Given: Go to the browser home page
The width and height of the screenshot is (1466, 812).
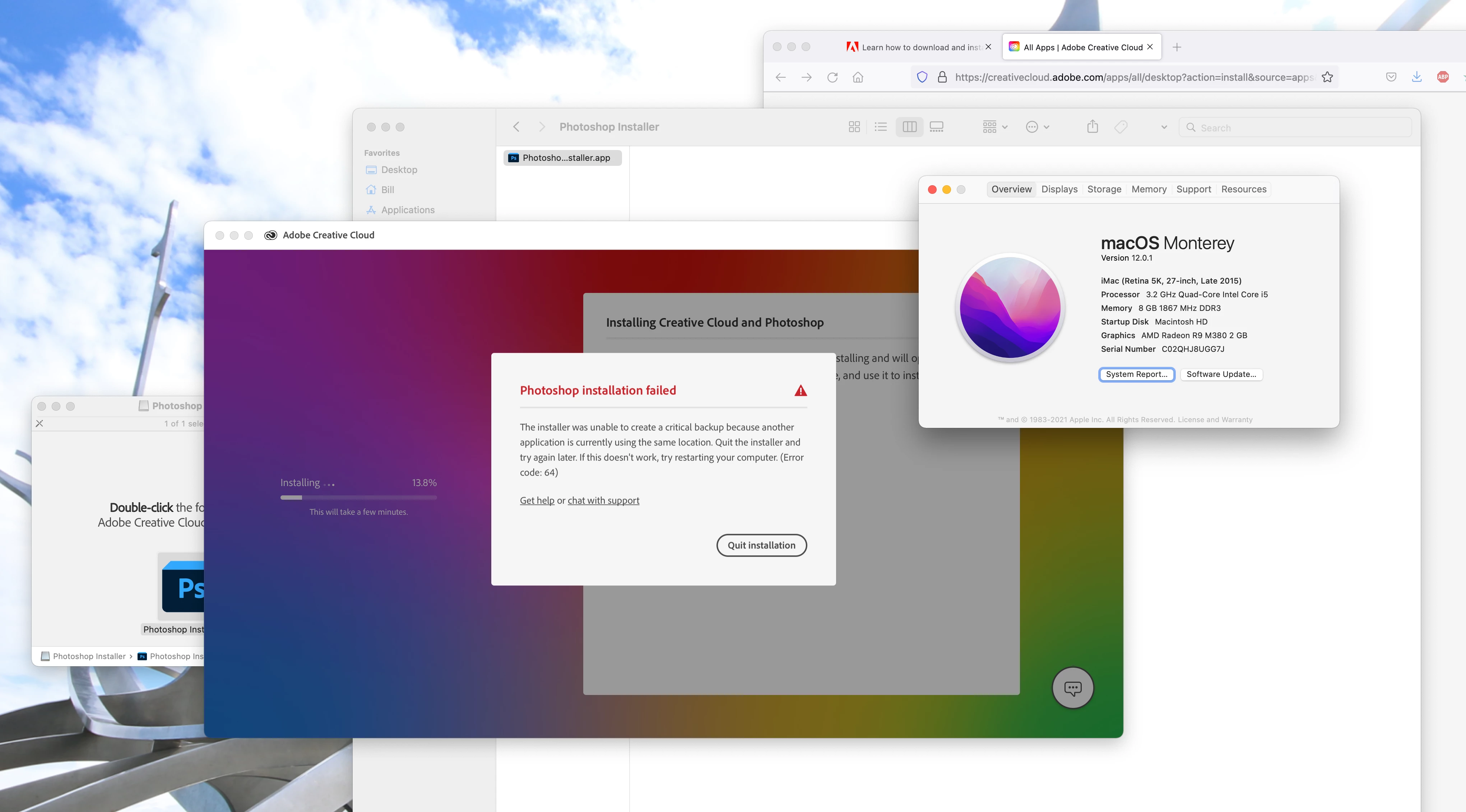Looking at the screenshot, I should (x=858, y=78).
